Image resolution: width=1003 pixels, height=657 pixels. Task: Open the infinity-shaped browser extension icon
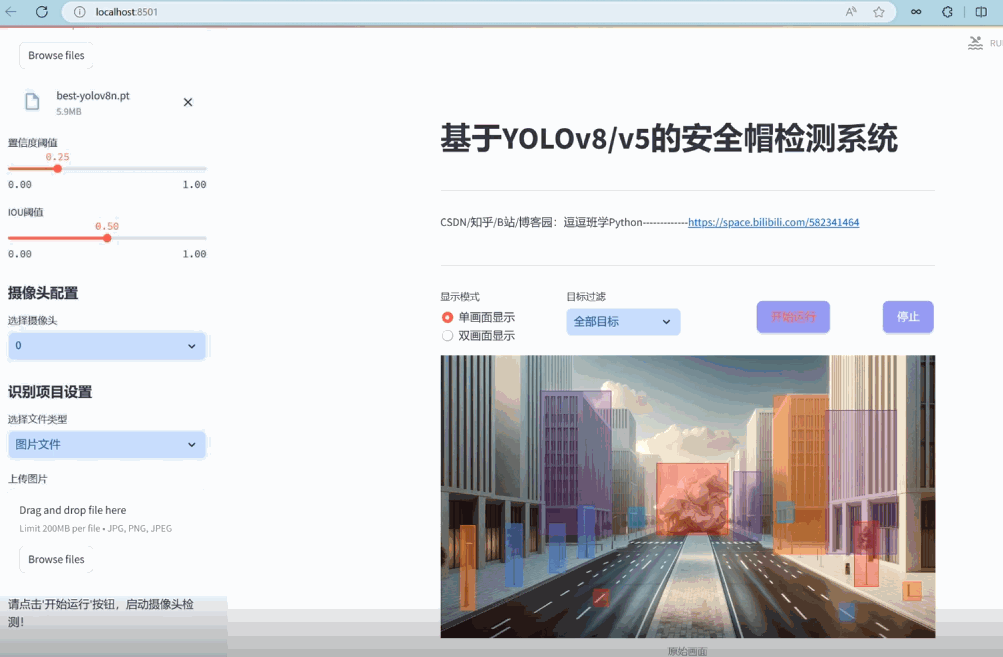click(x=916, y=12)
